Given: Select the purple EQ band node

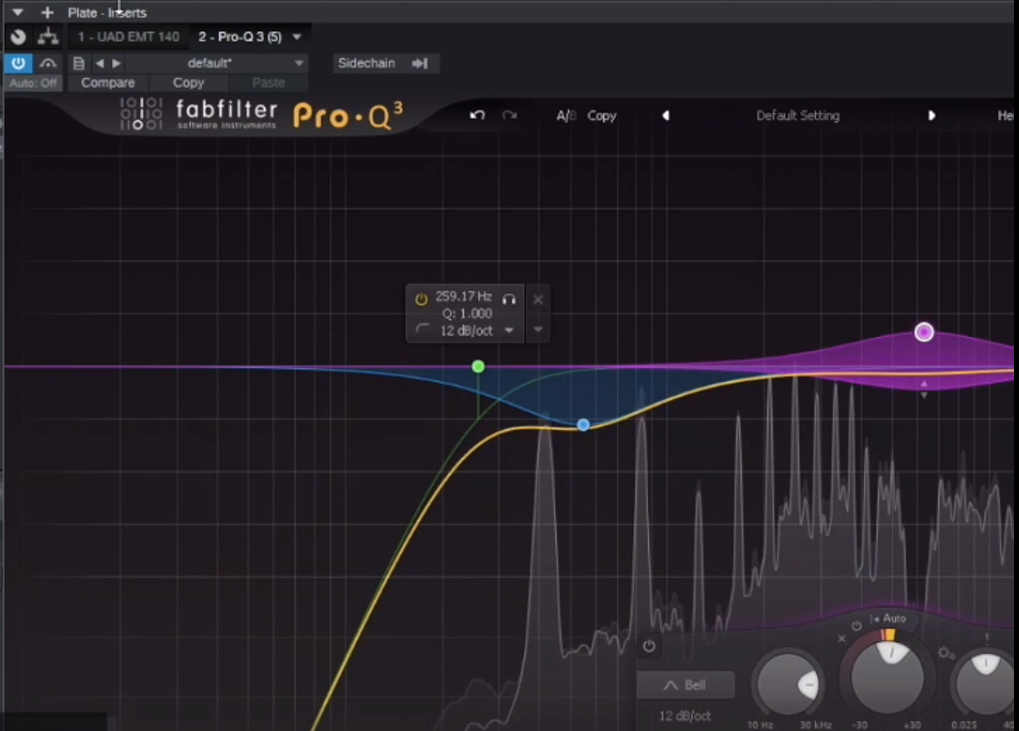Looking at the screenshot, I should click(x=924, y=332).
